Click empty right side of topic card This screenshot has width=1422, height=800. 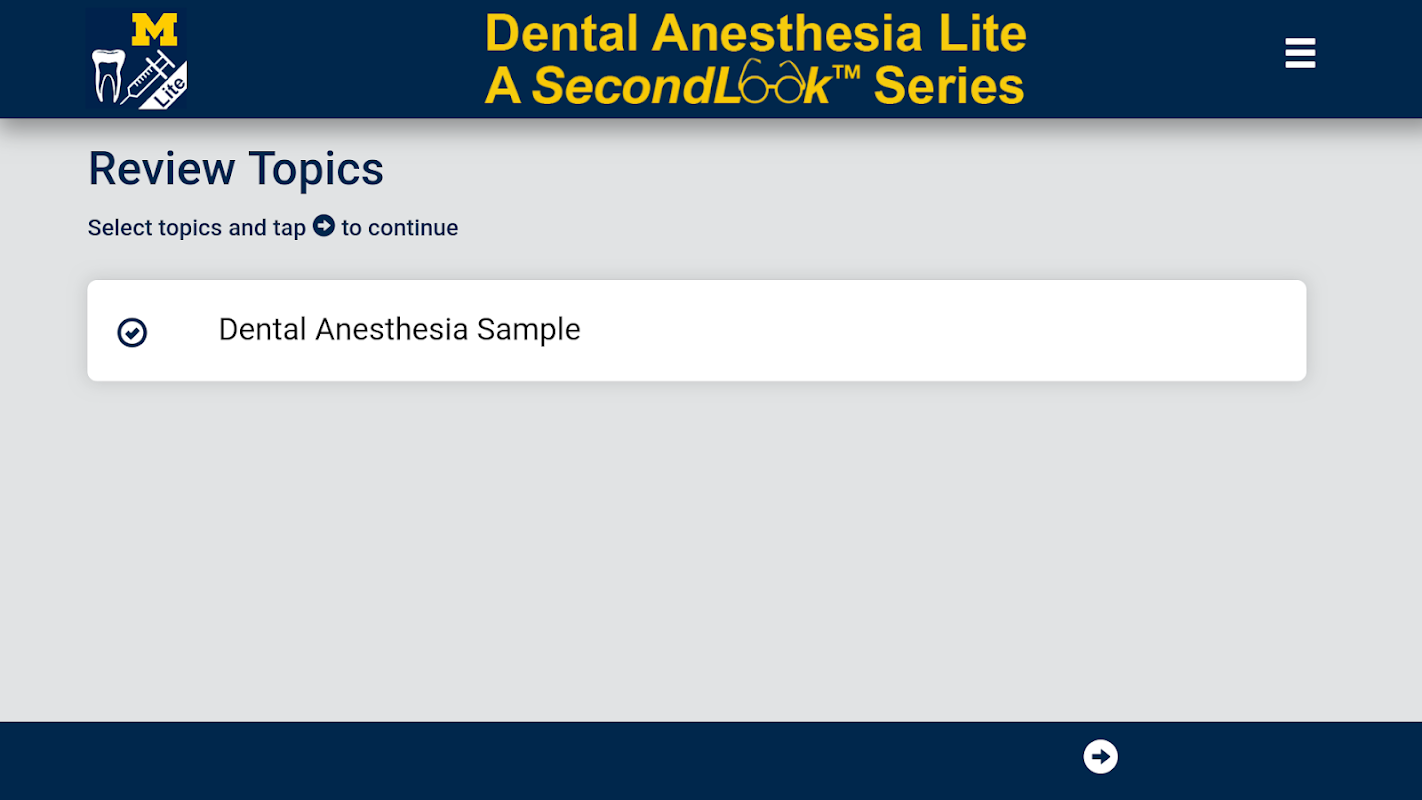click(x=1000, y=330)
